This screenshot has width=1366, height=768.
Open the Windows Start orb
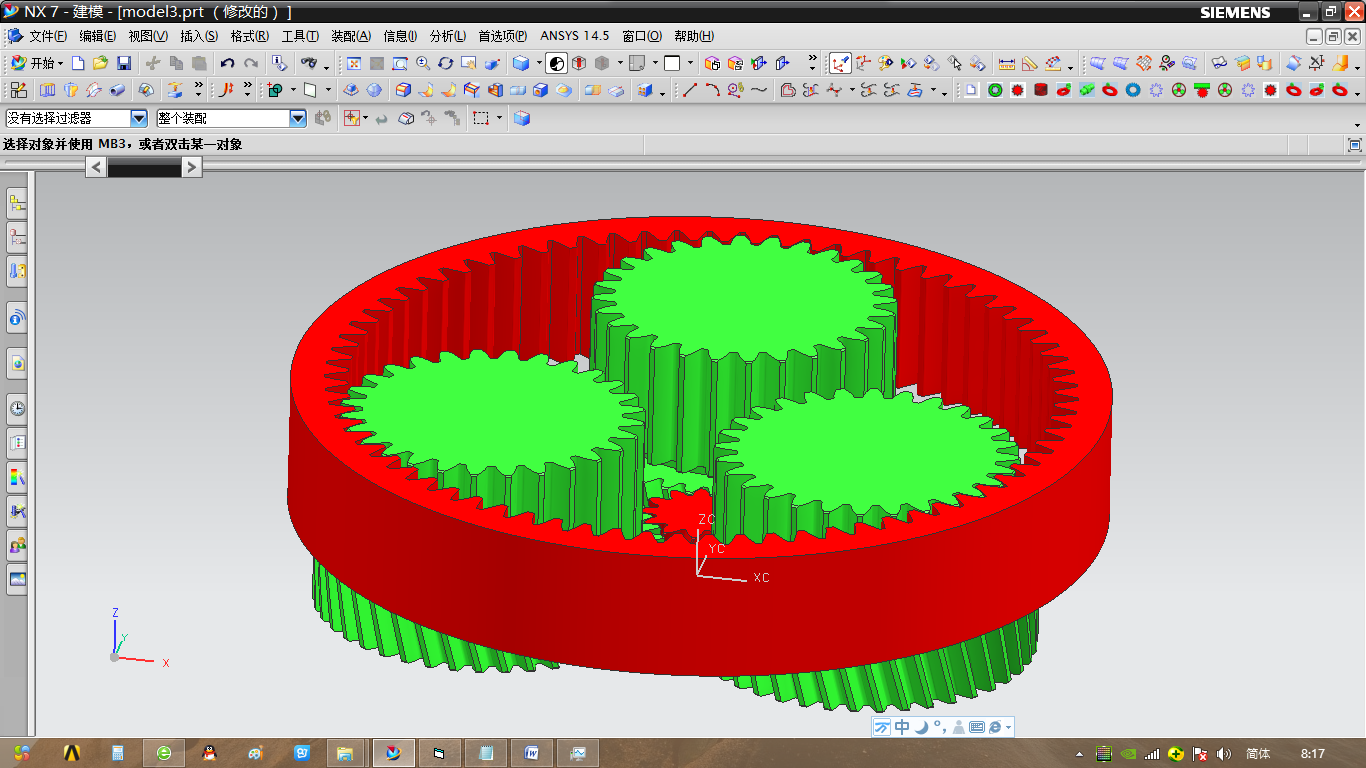pos(22,752)
